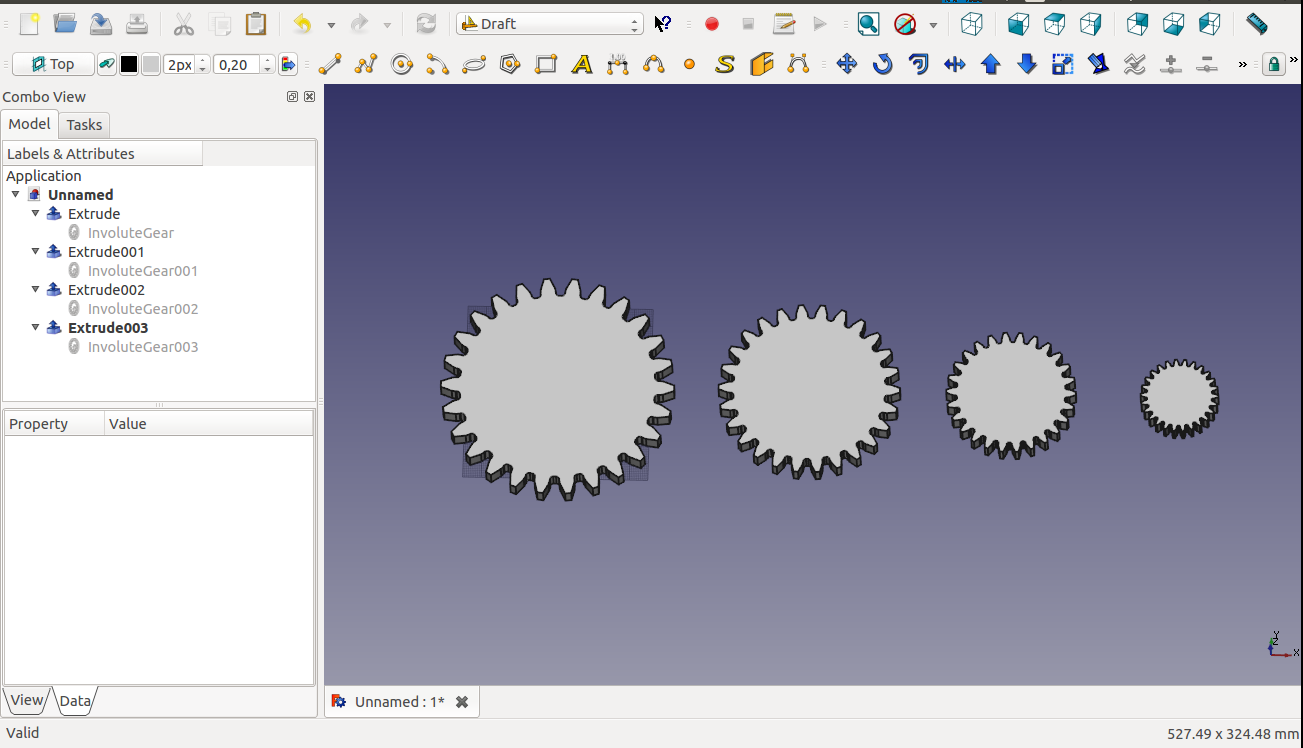Select the Draft Line tool
Image resolution: width=1303 pixels, height=748 pixels.
click(330, 65)
